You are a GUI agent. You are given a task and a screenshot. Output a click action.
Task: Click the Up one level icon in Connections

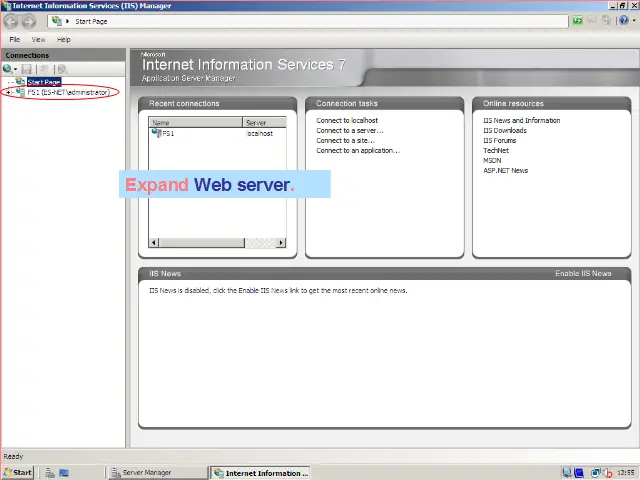pyautogui.click(x=44, y=69)
